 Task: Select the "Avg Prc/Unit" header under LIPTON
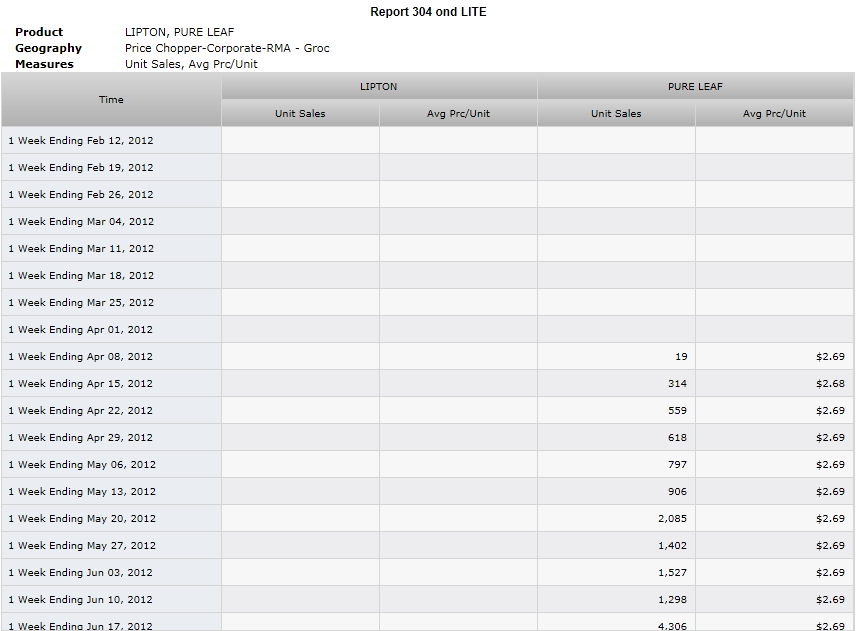coord(458,114)
